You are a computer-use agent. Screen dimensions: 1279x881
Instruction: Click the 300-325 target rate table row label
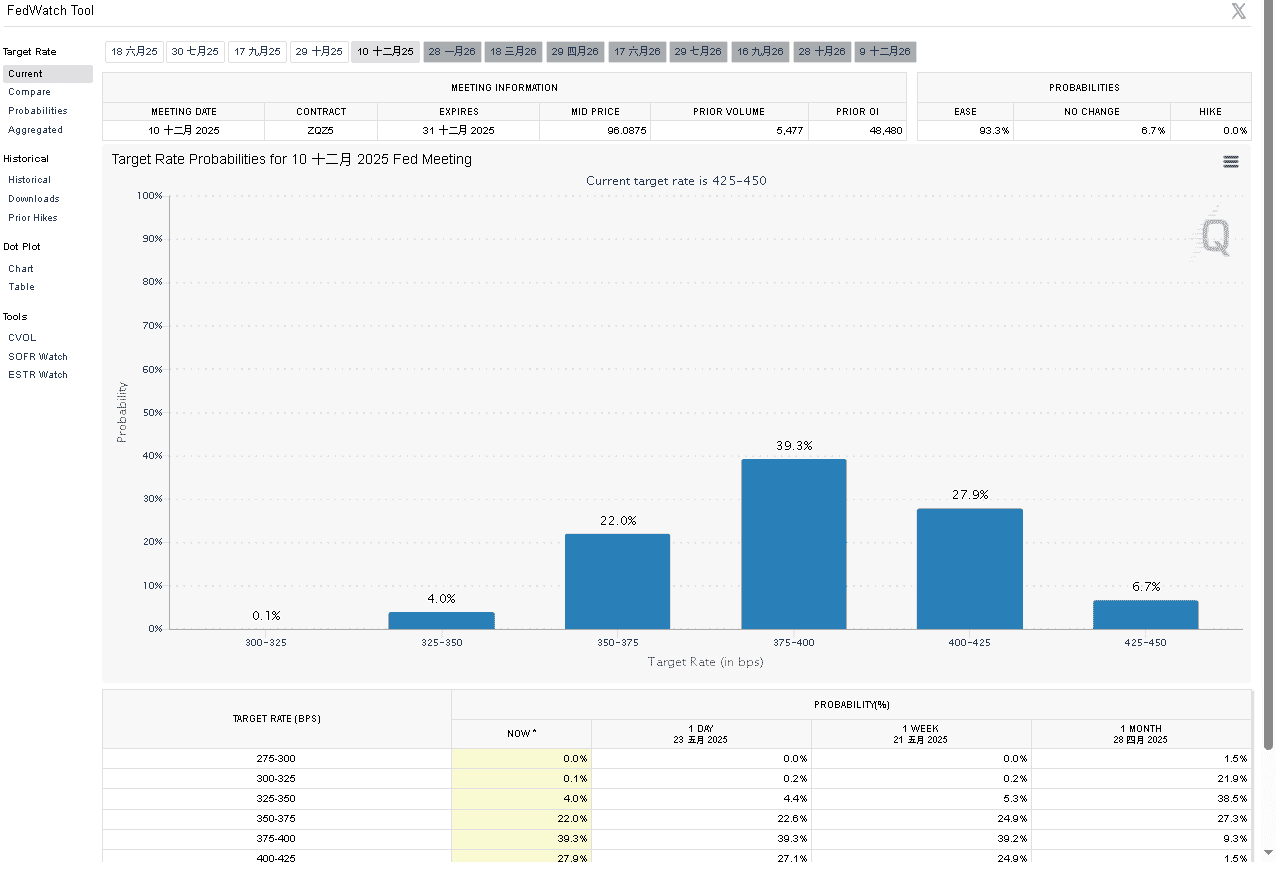(x=276, y=779)
